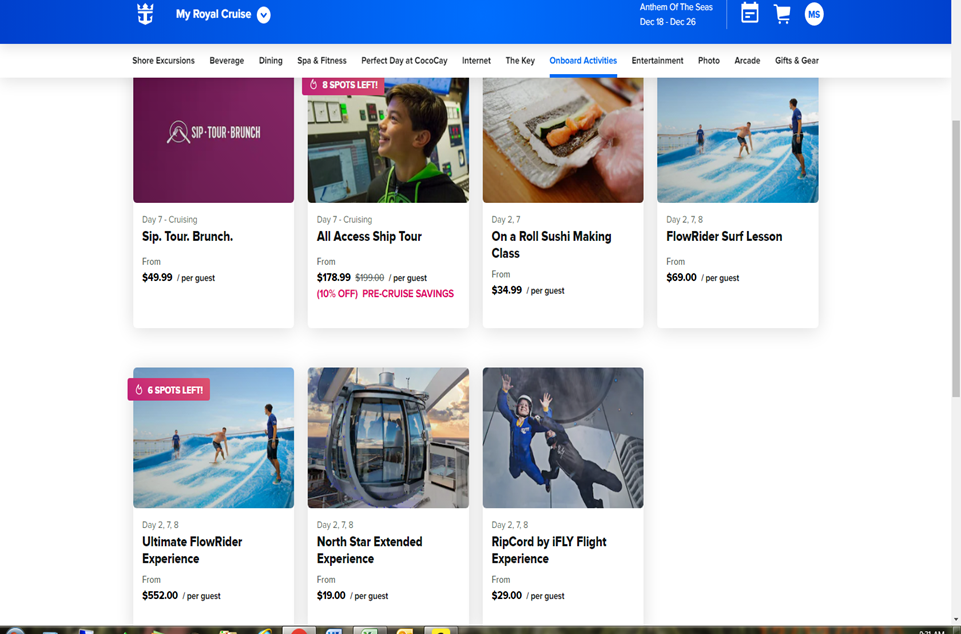The image size is (961, 634).
Task: Open On a Roll Sushi Making Class
Action: coord(551,245)
